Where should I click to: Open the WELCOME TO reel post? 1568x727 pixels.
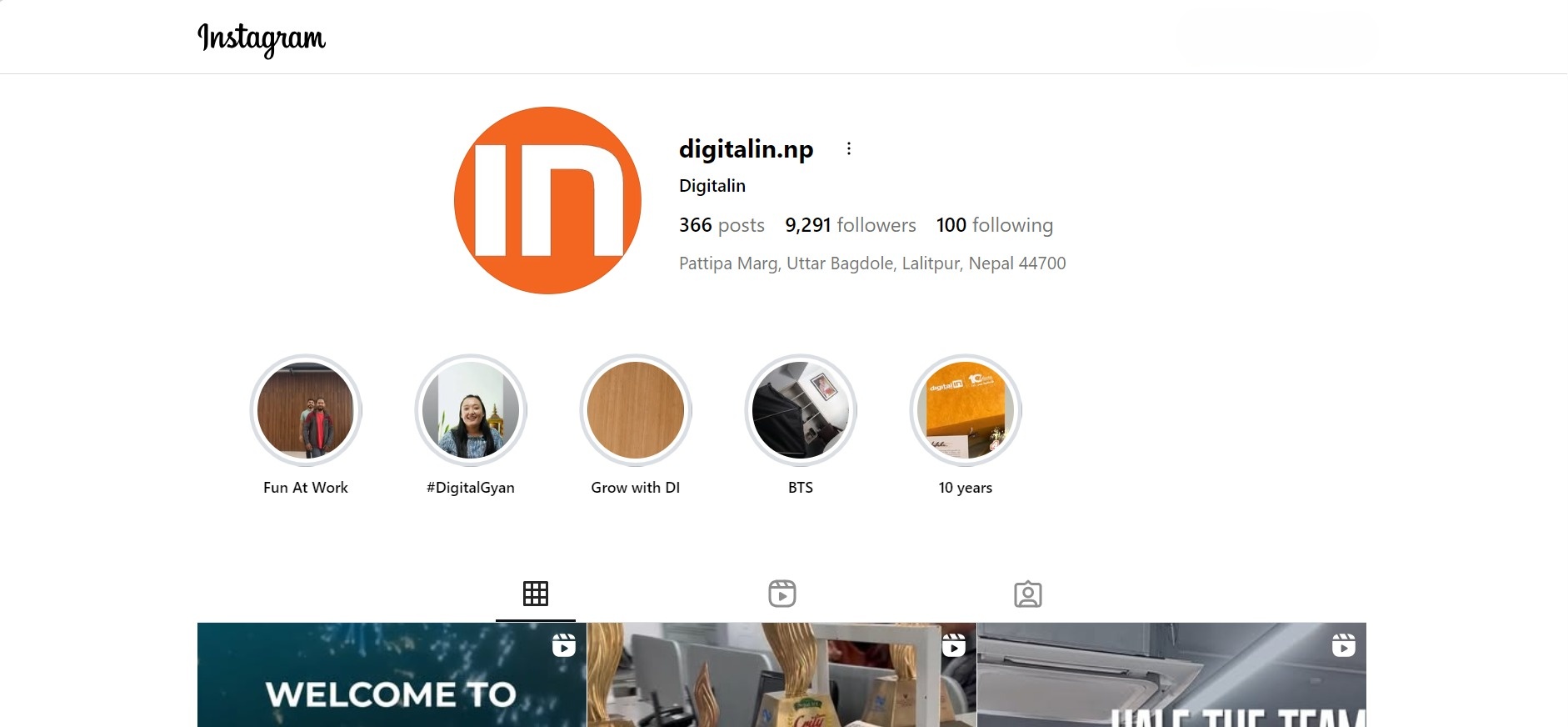coord(392,675)
